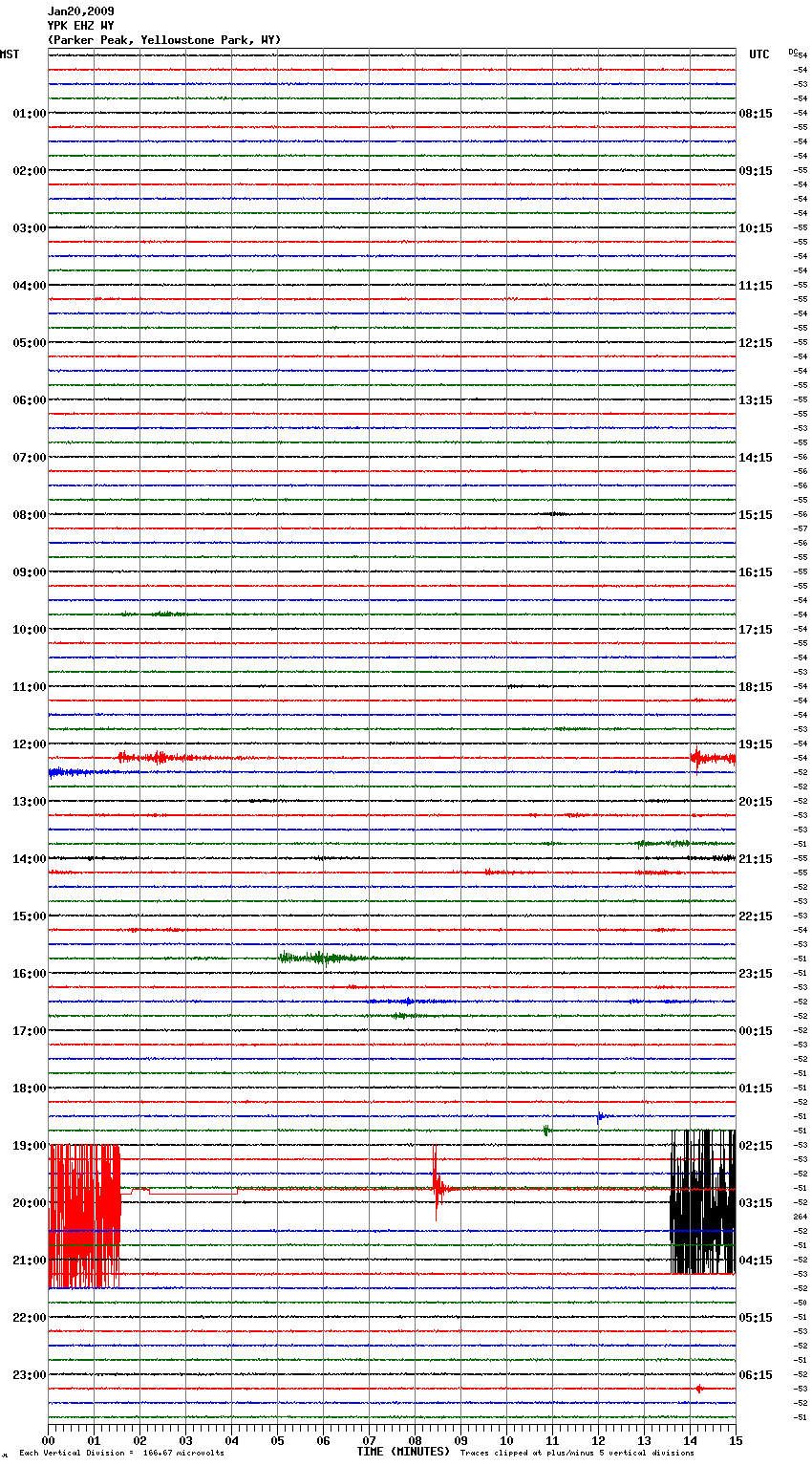Click the 12:15 UTC time label
Screen dimensions: 812x1466
point(756,343)
